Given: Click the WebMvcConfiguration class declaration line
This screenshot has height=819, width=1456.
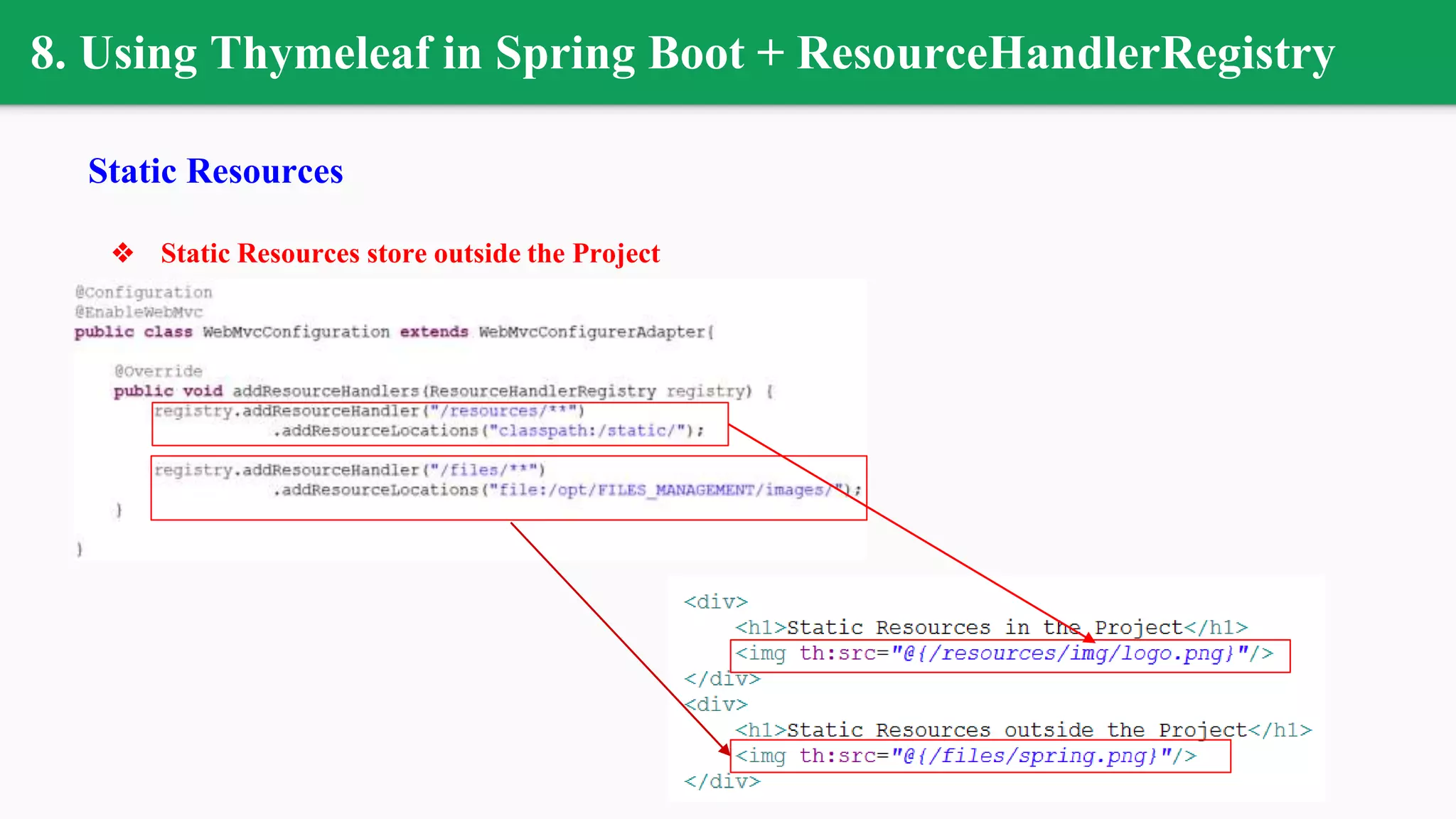Looking at the screenshot, I should point(393,332).
